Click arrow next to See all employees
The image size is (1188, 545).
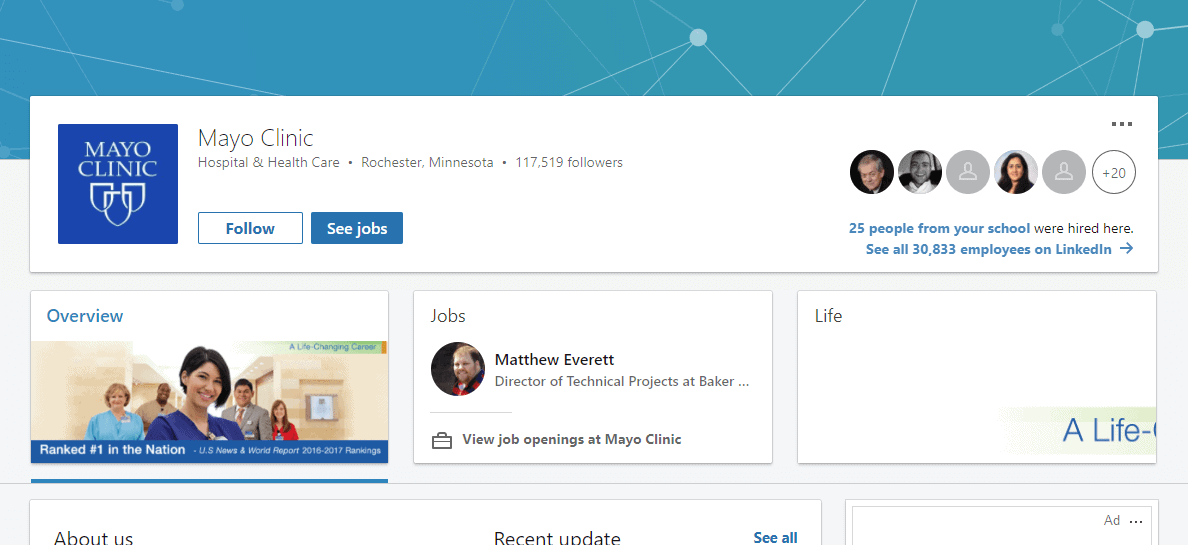(1127, 249)
